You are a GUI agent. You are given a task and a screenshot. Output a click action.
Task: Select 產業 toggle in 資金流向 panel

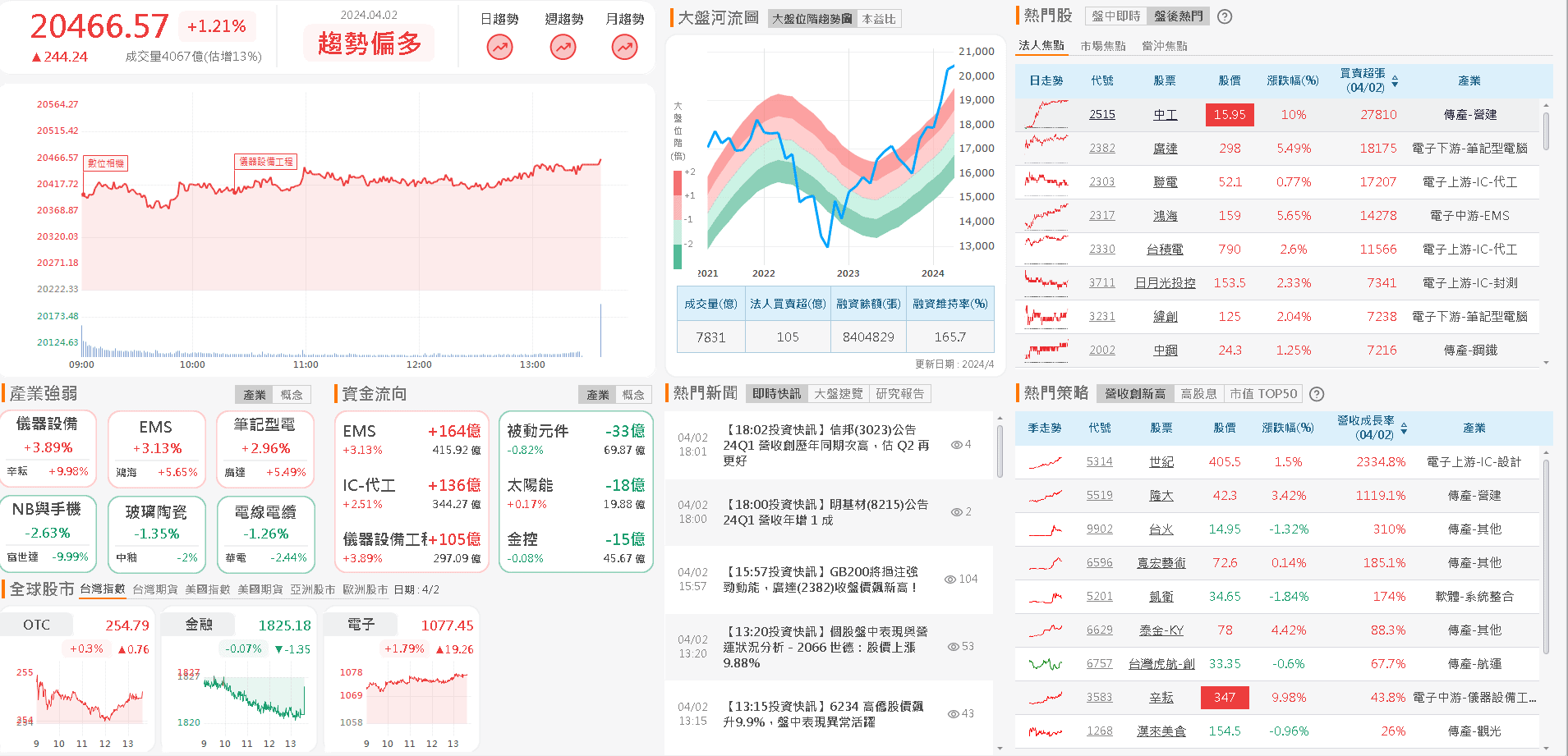click(598, 395)
